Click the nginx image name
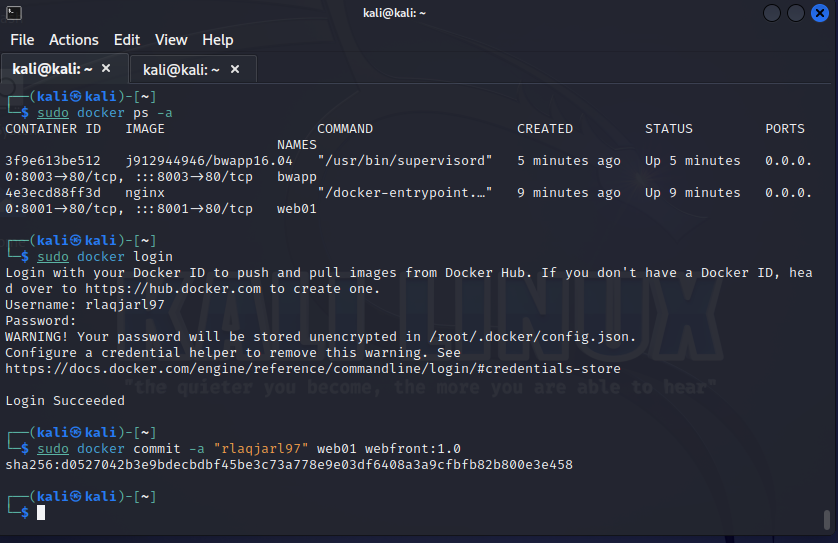Image resolution: width=838 pixels, height=543 pixels. 145,193
